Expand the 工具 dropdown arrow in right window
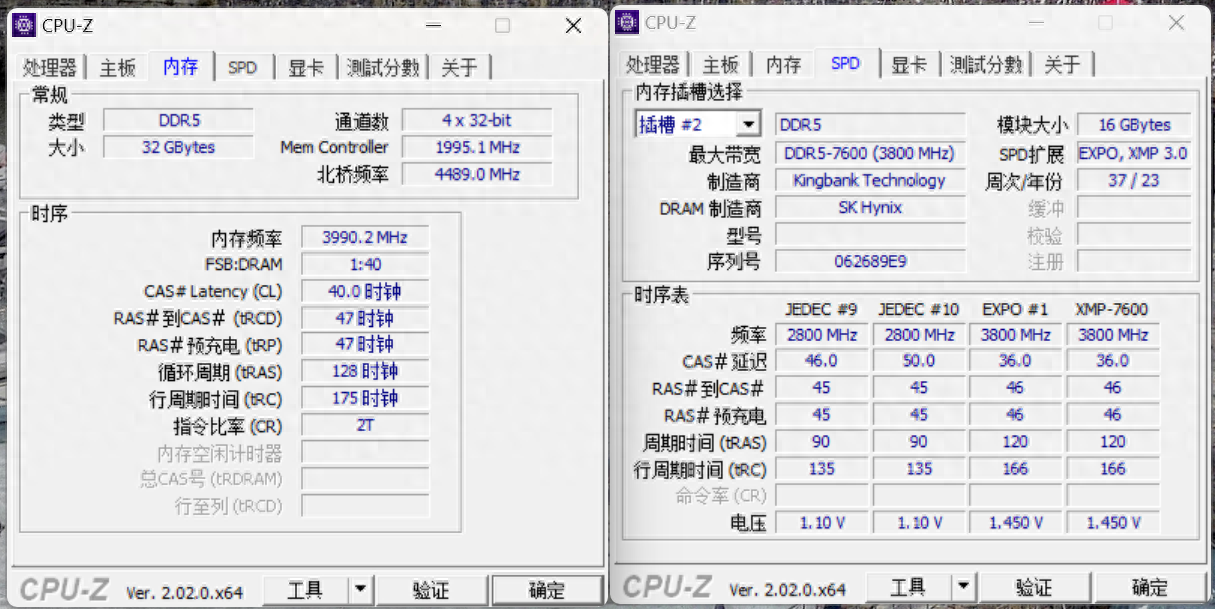1215x609 pixels. [962, 587]
